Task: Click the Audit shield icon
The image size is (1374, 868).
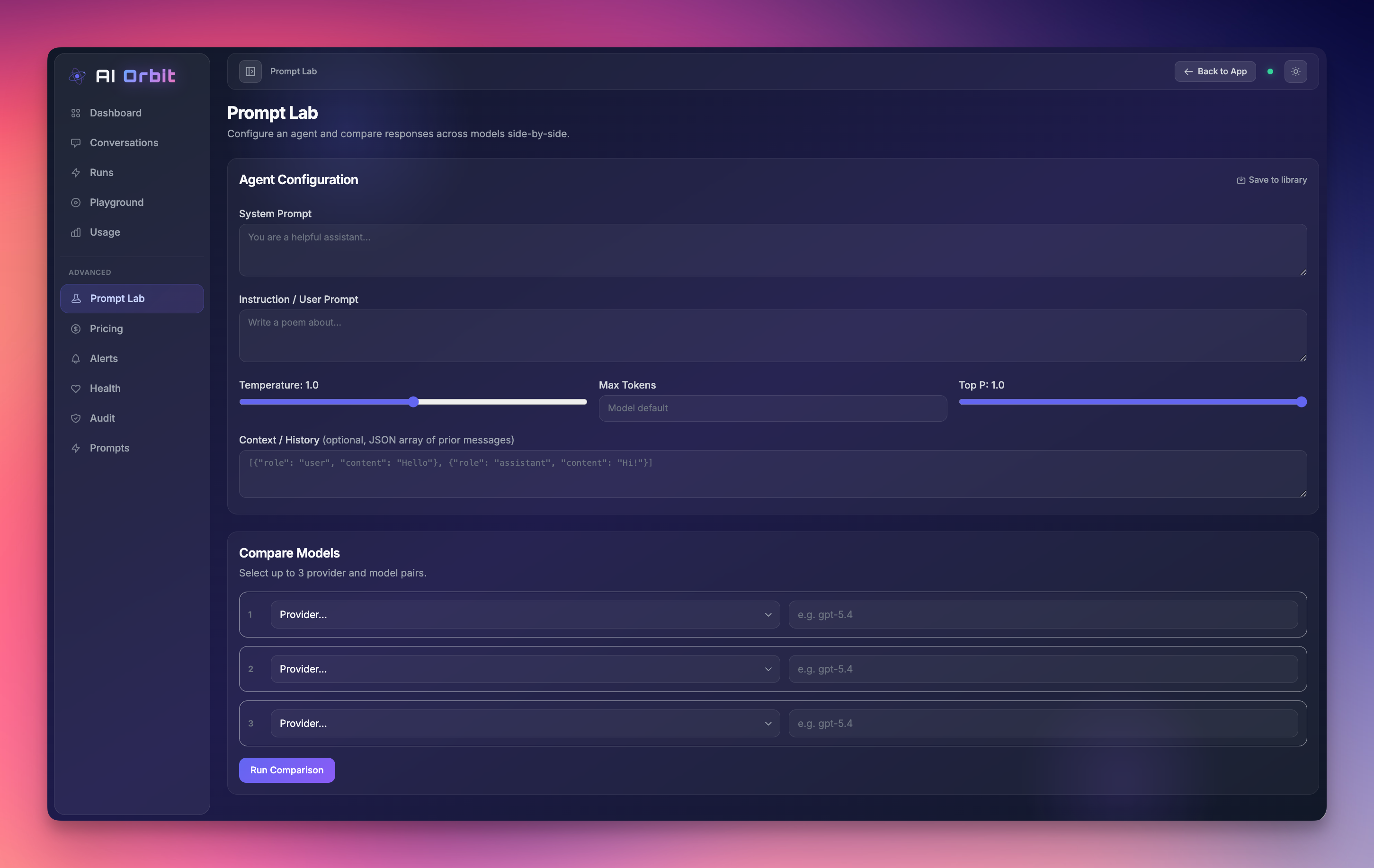Action: coord(75,418)
